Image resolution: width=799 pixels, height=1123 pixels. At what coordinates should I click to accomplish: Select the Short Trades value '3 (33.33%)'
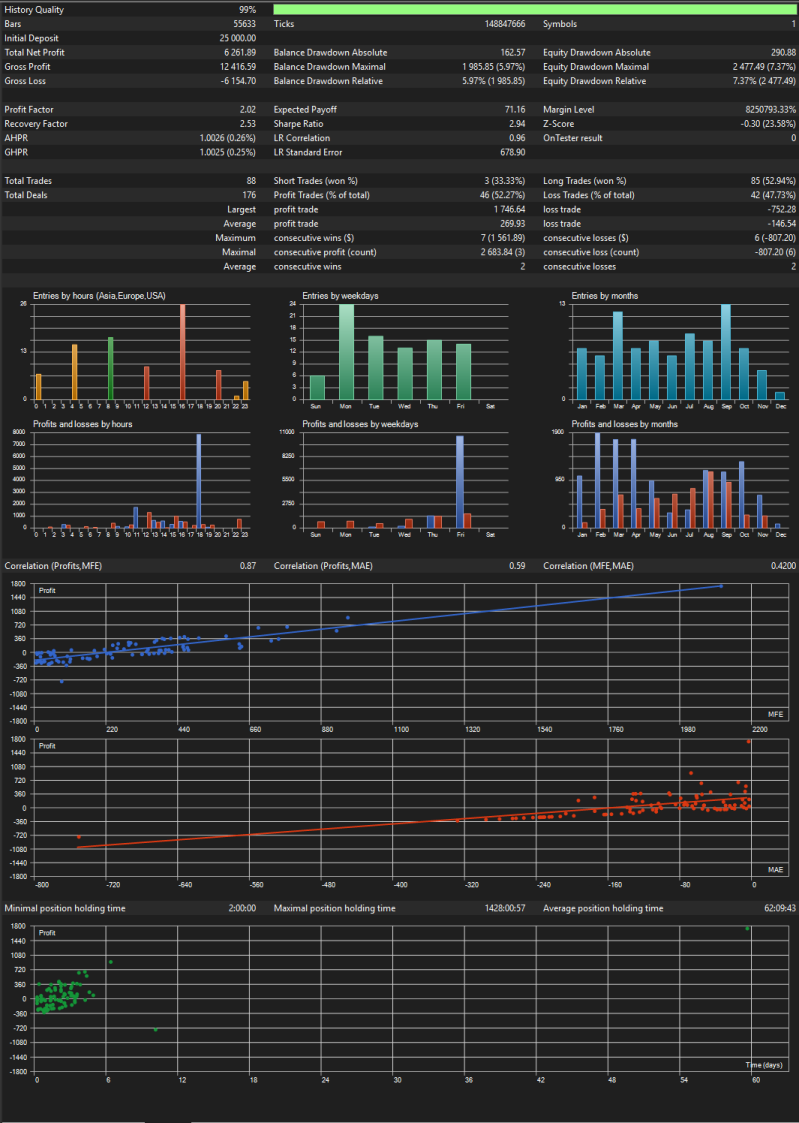(x=503, y=181)
